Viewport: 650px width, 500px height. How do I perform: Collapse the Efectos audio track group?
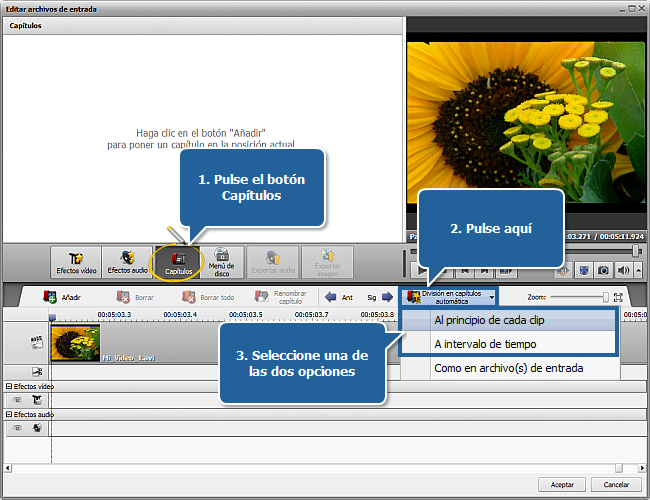tap(9, 414)
